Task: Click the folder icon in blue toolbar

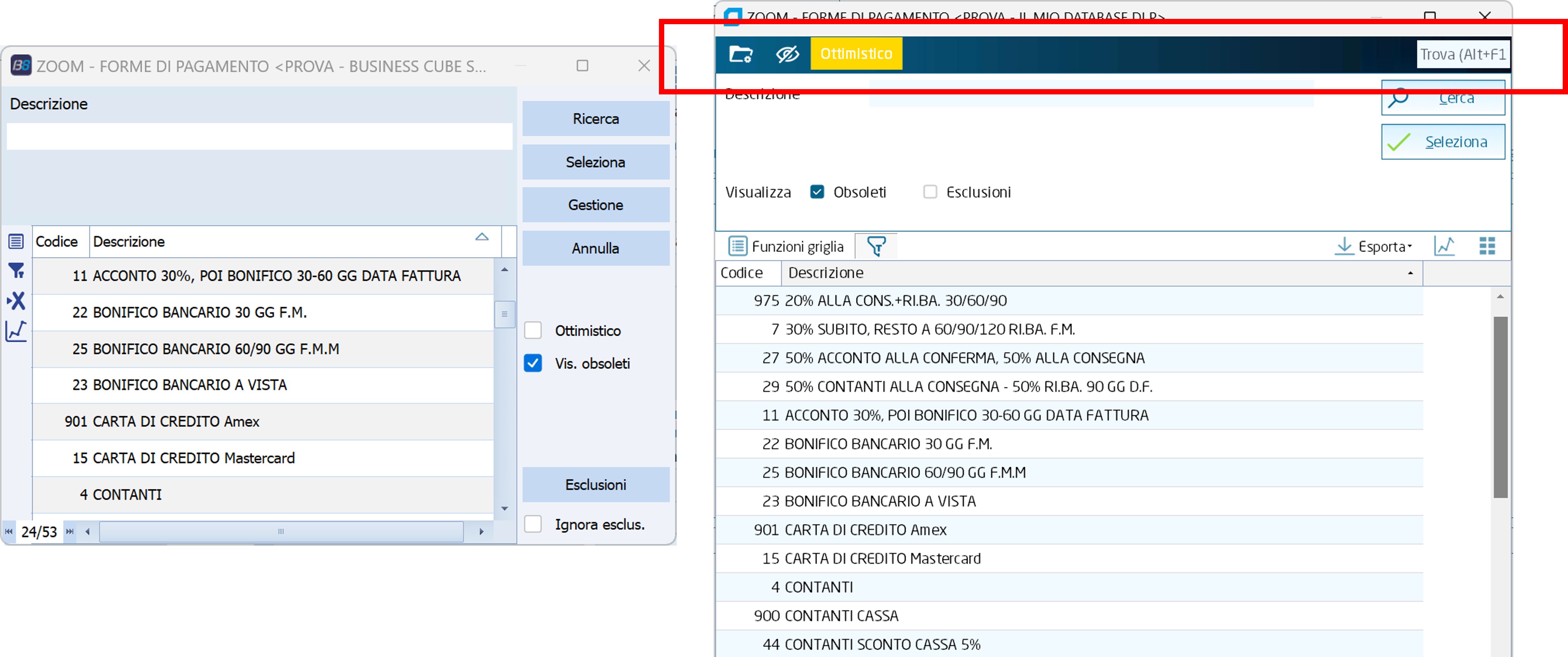Action: [x=740, y=54]
